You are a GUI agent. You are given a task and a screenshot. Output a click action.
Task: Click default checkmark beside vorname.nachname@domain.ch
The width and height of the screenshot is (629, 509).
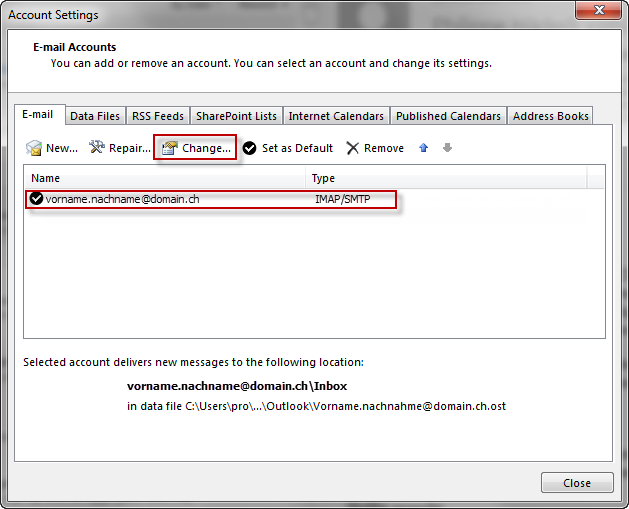coord(37,198)
